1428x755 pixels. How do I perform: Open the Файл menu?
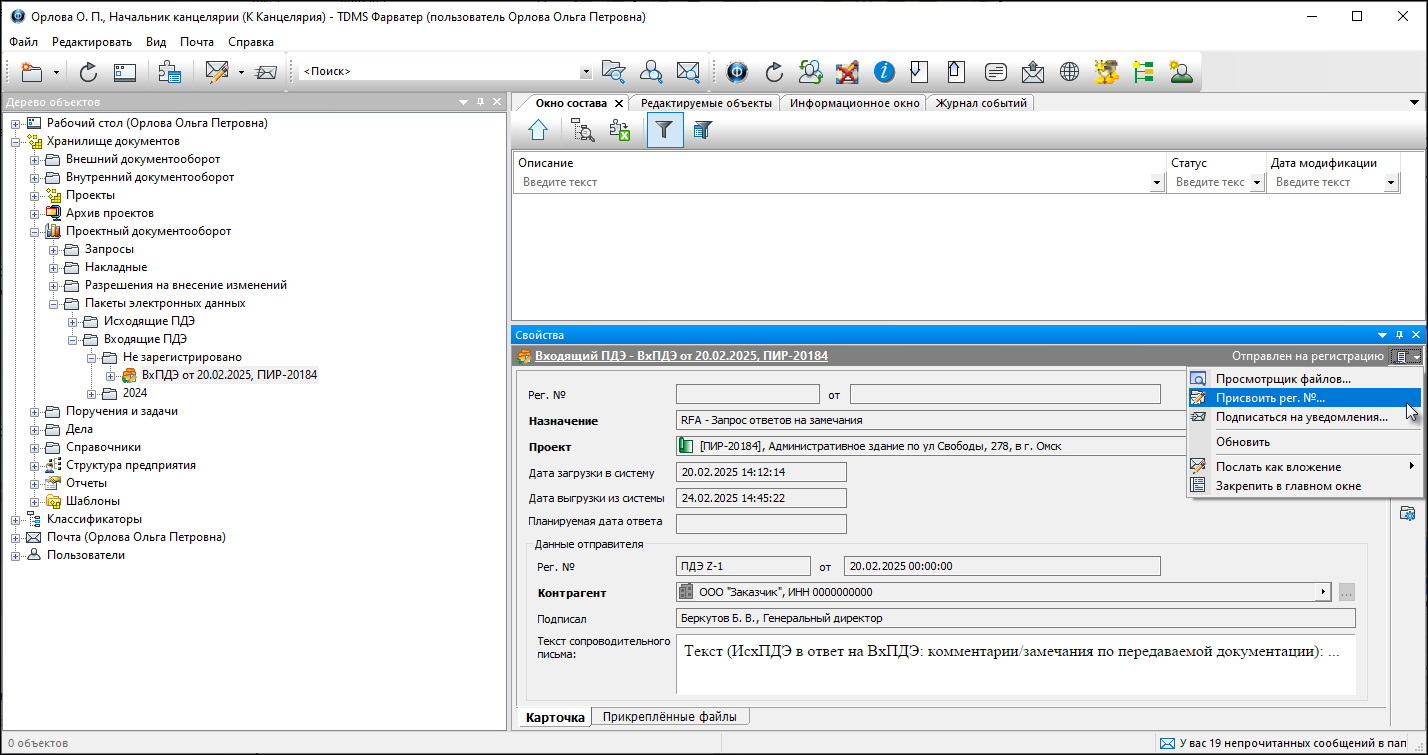tap(24, 42)
